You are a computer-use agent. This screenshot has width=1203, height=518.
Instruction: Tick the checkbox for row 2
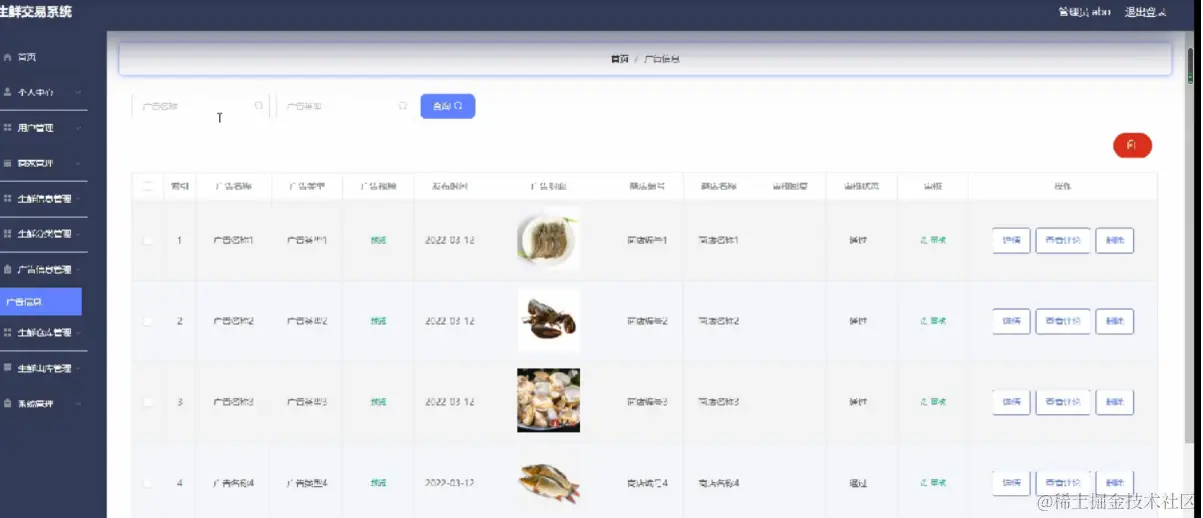(148, 321)
